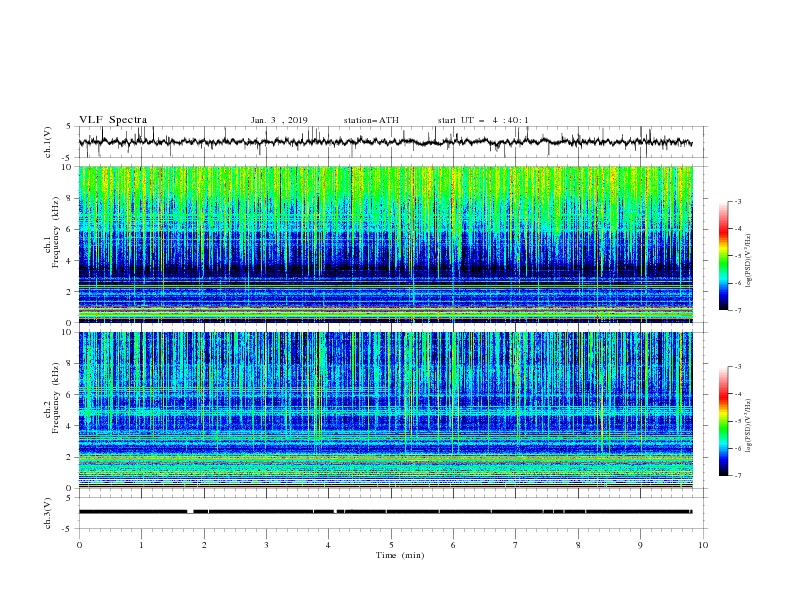Click the ch.1 voltage waveform trace
Screen dimensions: 792x612
[x=385, y=142]
